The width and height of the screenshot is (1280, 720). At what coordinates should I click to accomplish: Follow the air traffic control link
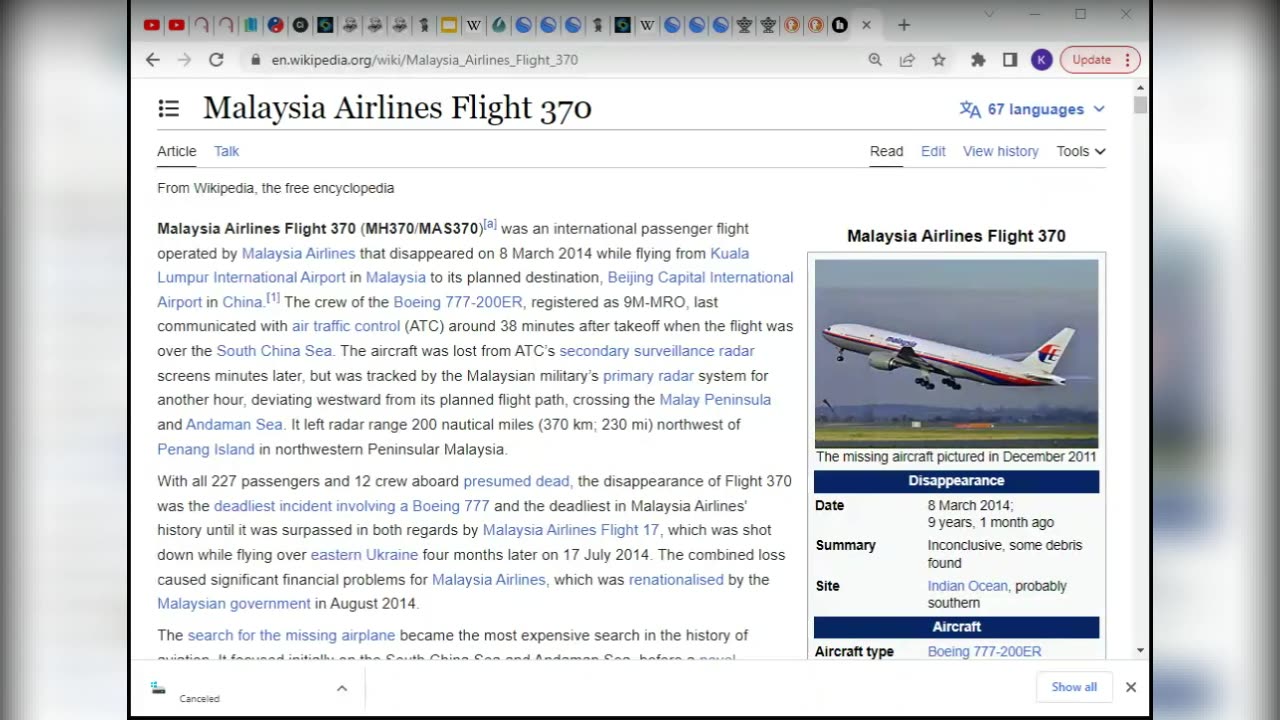(346, 326)
